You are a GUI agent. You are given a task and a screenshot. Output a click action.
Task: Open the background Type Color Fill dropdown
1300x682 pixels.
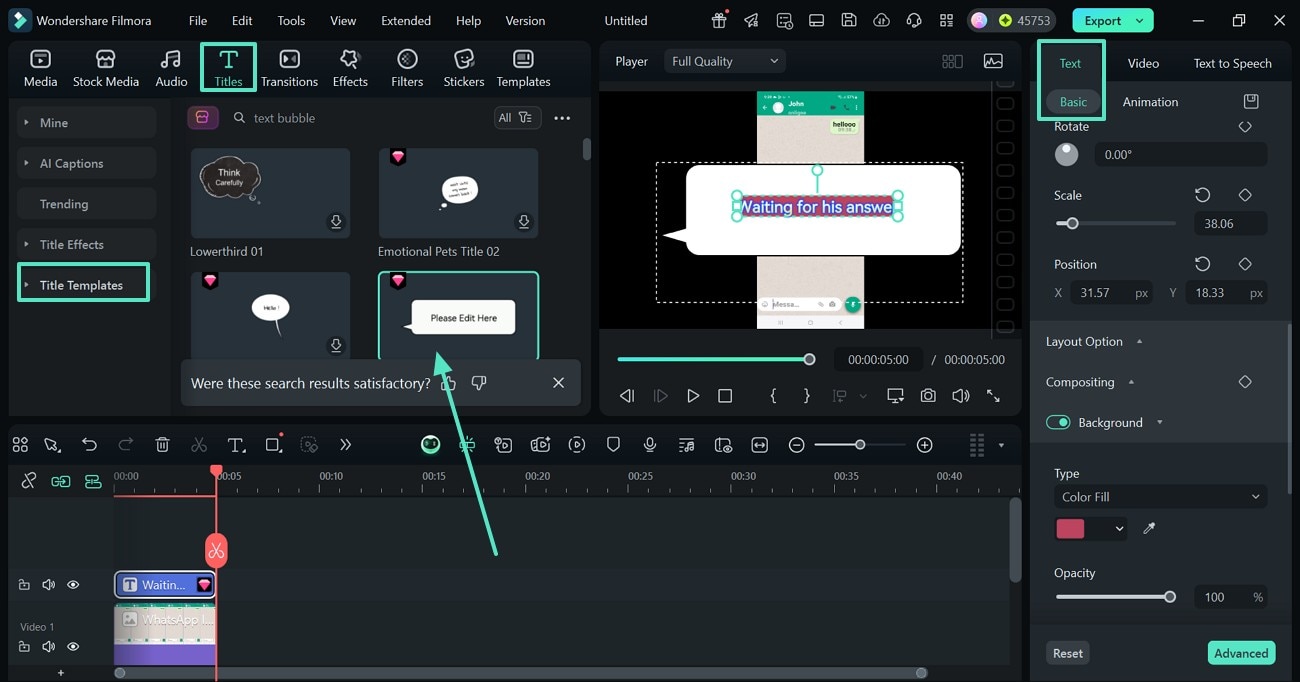click(1160, 497)
